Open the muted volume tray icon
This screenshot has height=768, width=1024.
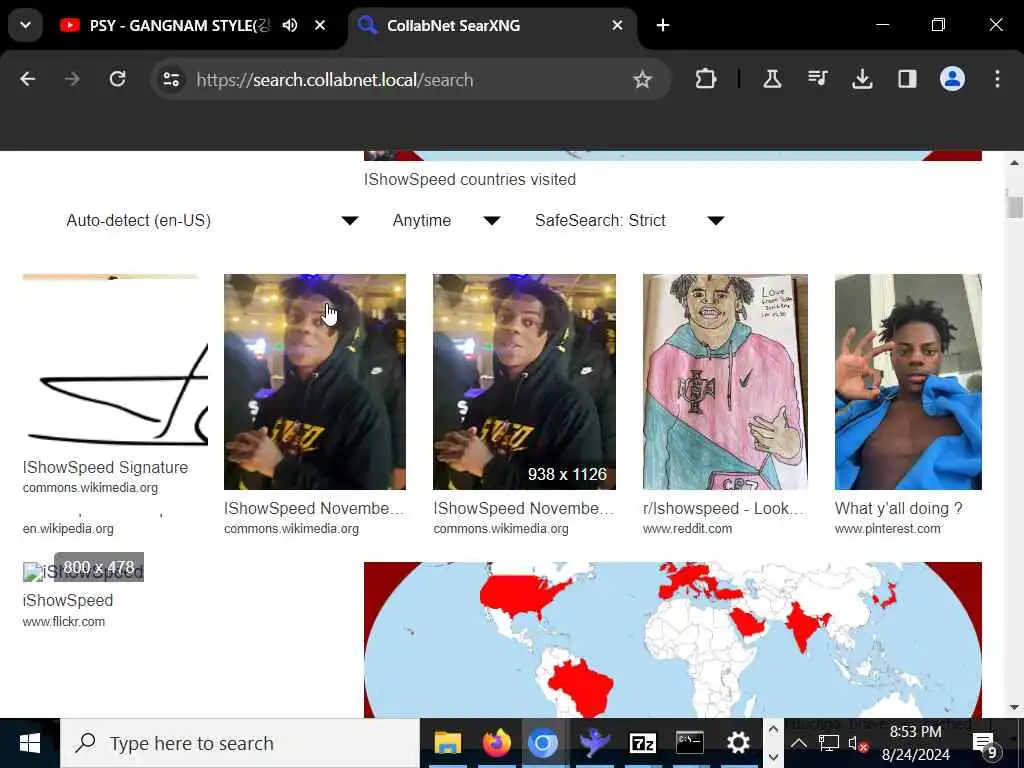(x=857, y=743)
